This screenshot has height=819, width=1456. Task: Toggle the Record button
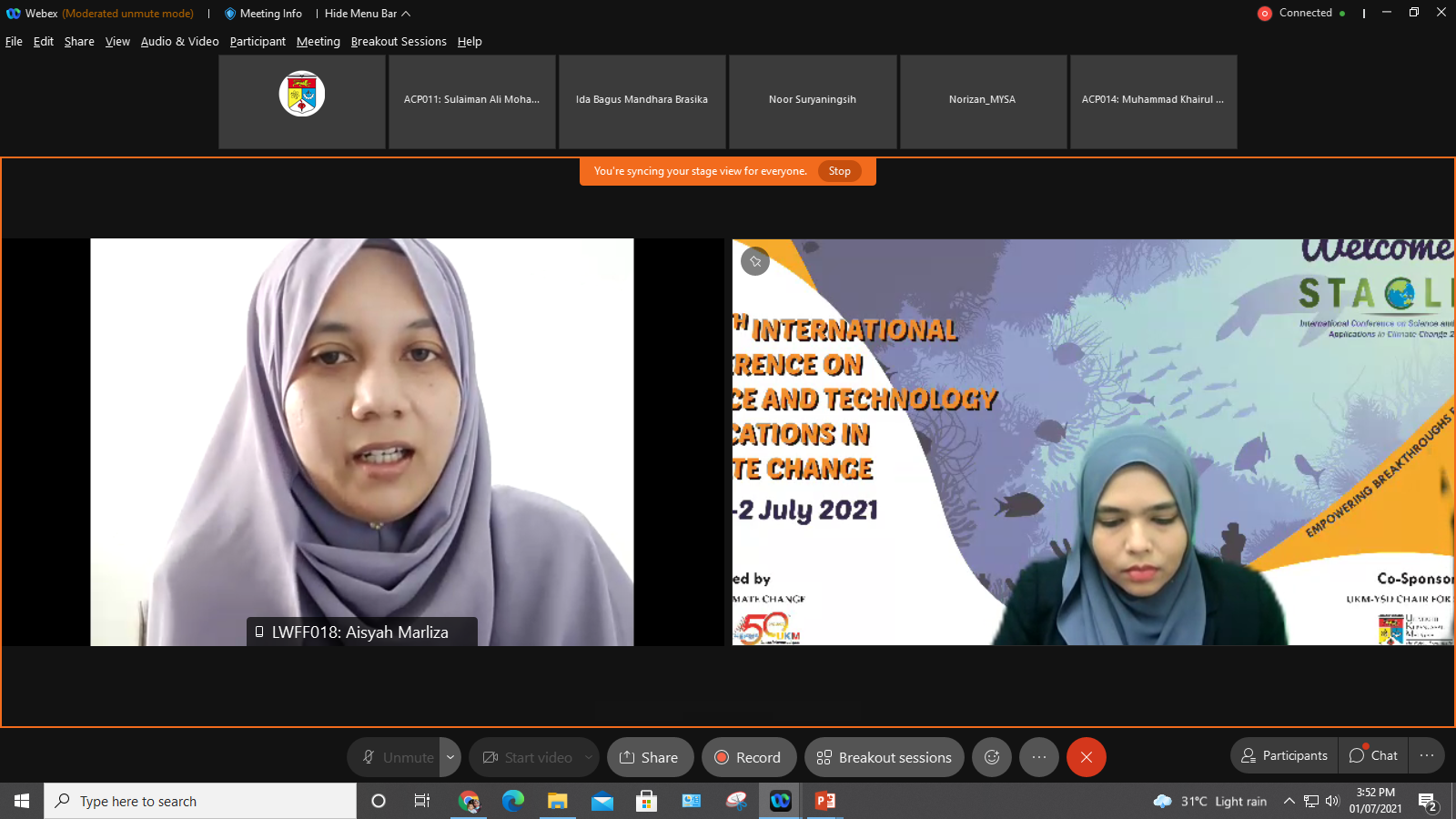click(x=748, y=757)
